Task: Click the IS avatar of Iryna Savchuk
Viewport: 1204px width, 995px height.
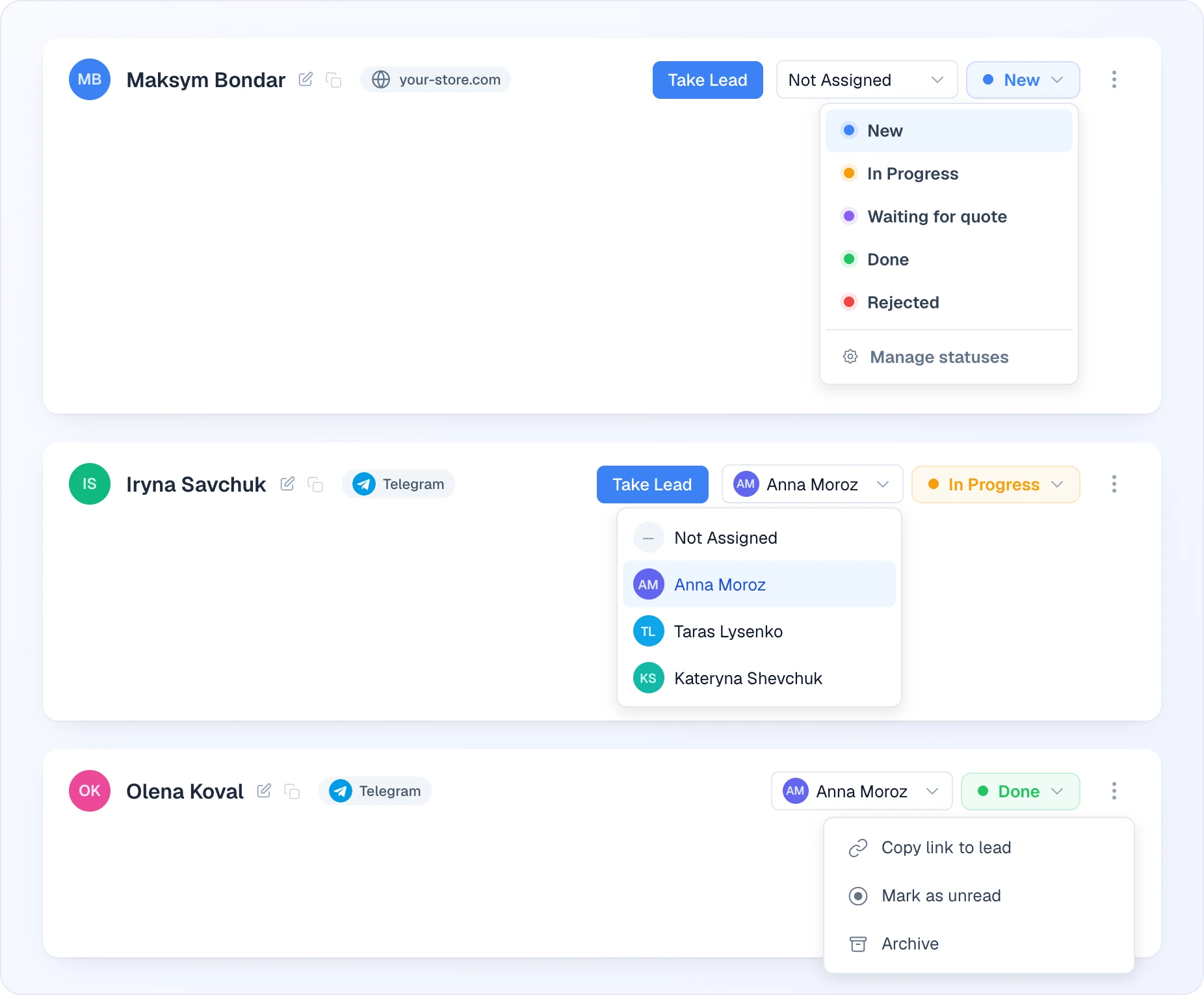Action: [x=90, y=484]
